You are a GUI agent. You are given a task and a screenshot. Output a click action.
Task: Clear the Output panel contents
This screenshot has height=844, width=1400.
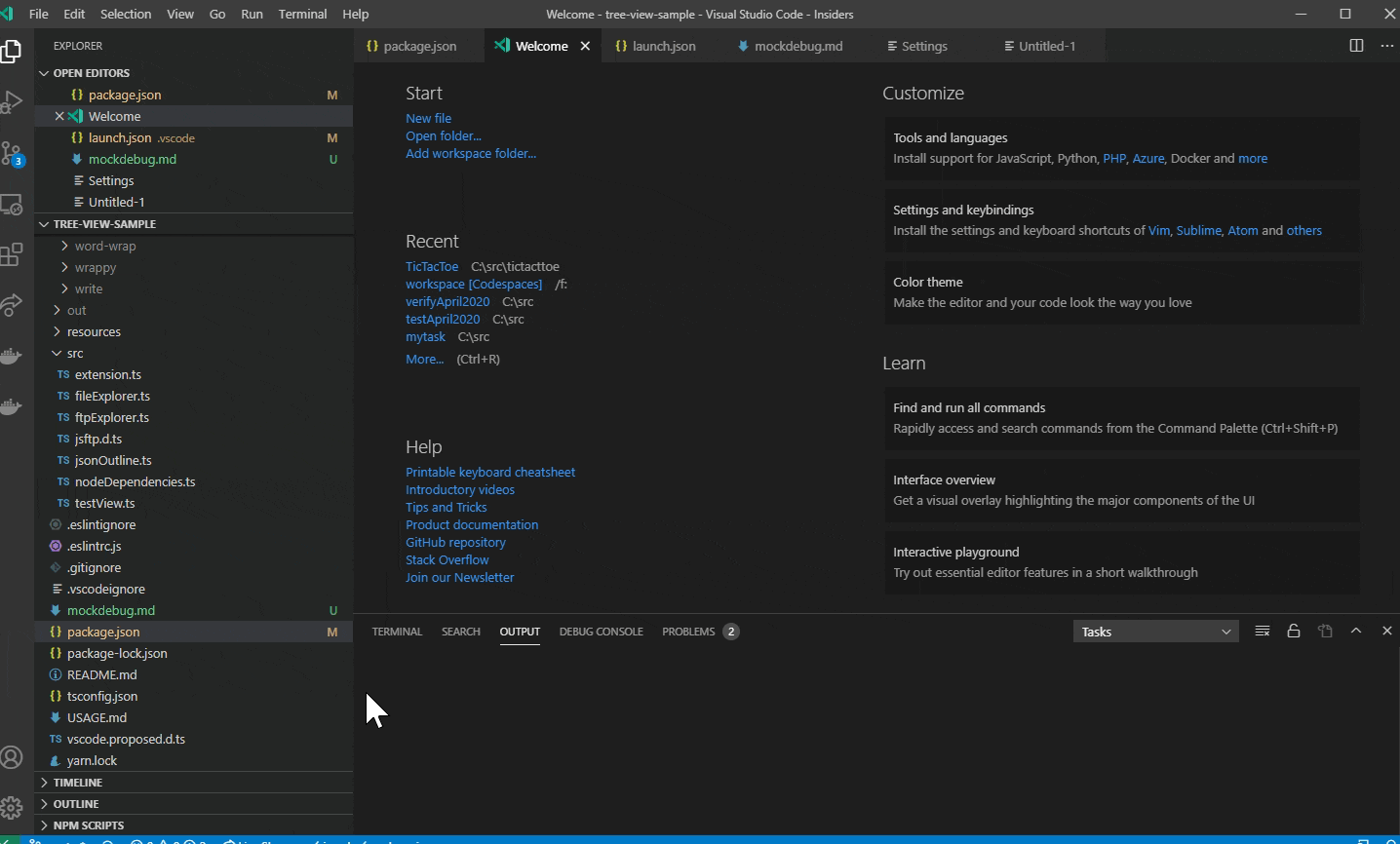(1262, 631)
